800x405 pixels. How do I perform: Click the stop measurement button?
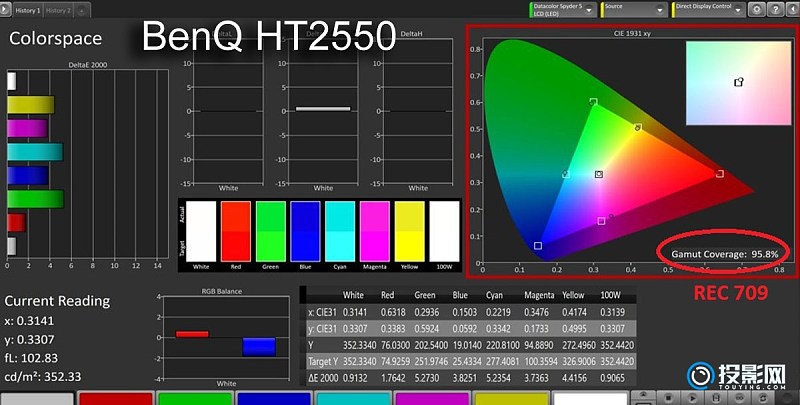(667, 397)
